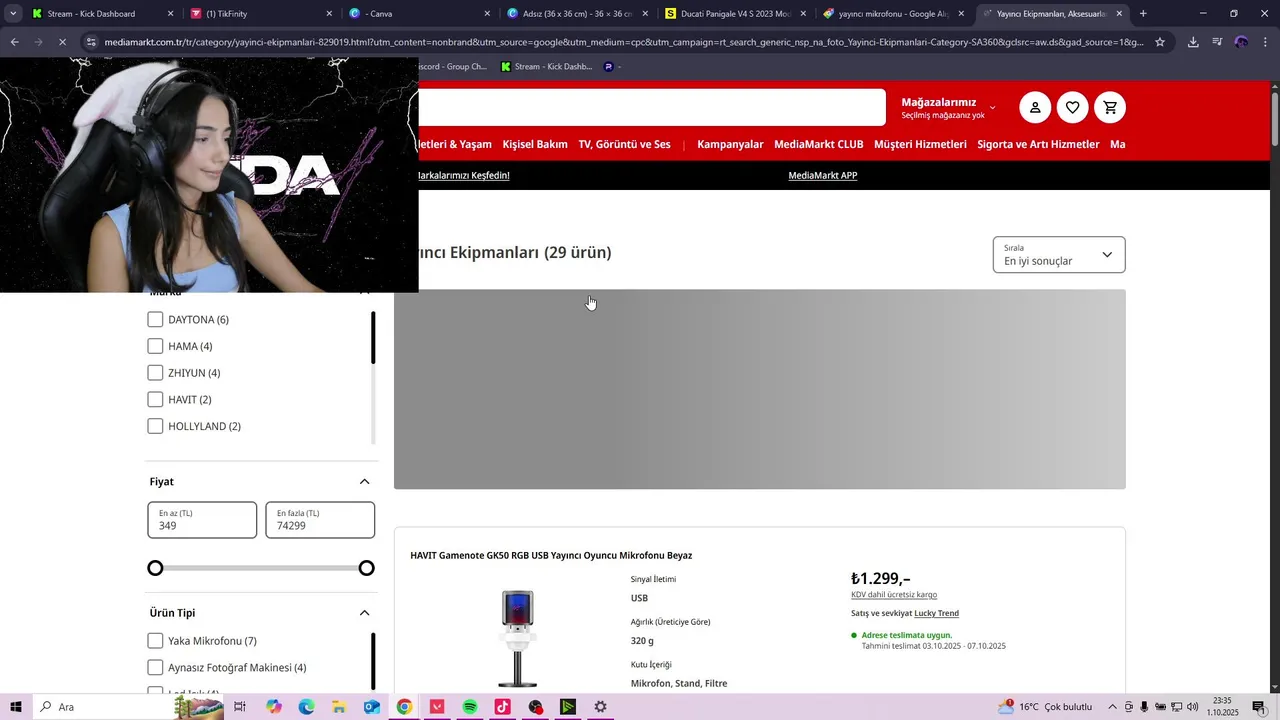Screen dimensions: 1280x720
Task: Click the En fazla (TL) price field
Action: (x=320, y=520)
